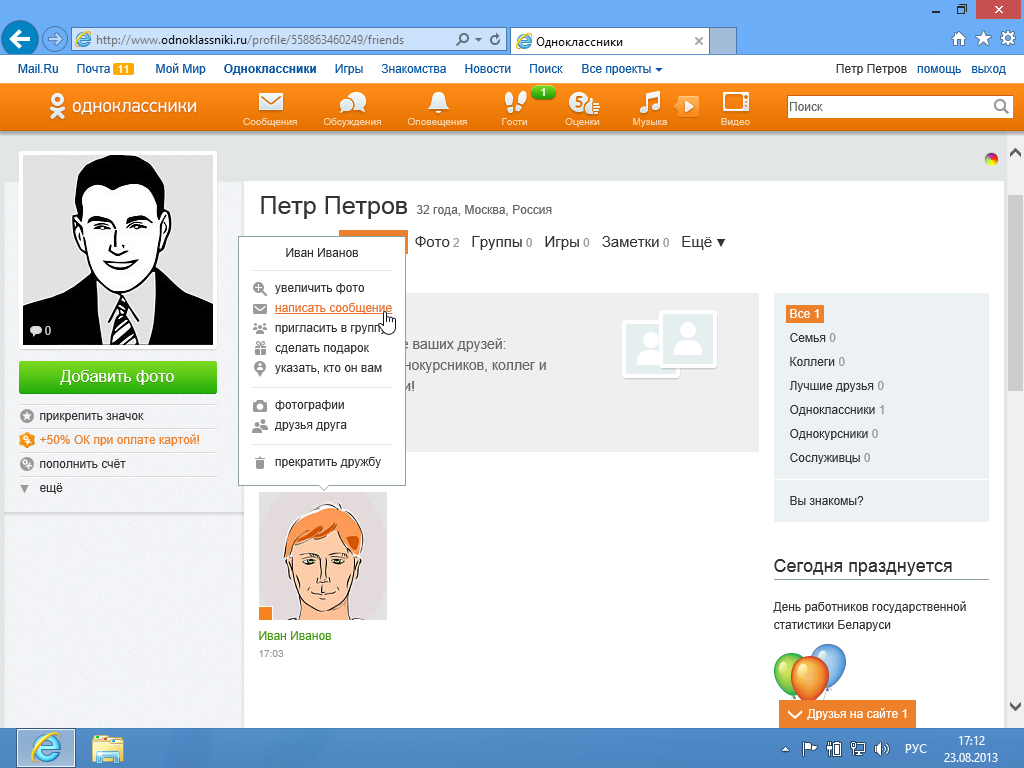The image size is (1024, 768).
Task: Click the Одноклассники logo in orange header
Action: (x=123, y=106)
